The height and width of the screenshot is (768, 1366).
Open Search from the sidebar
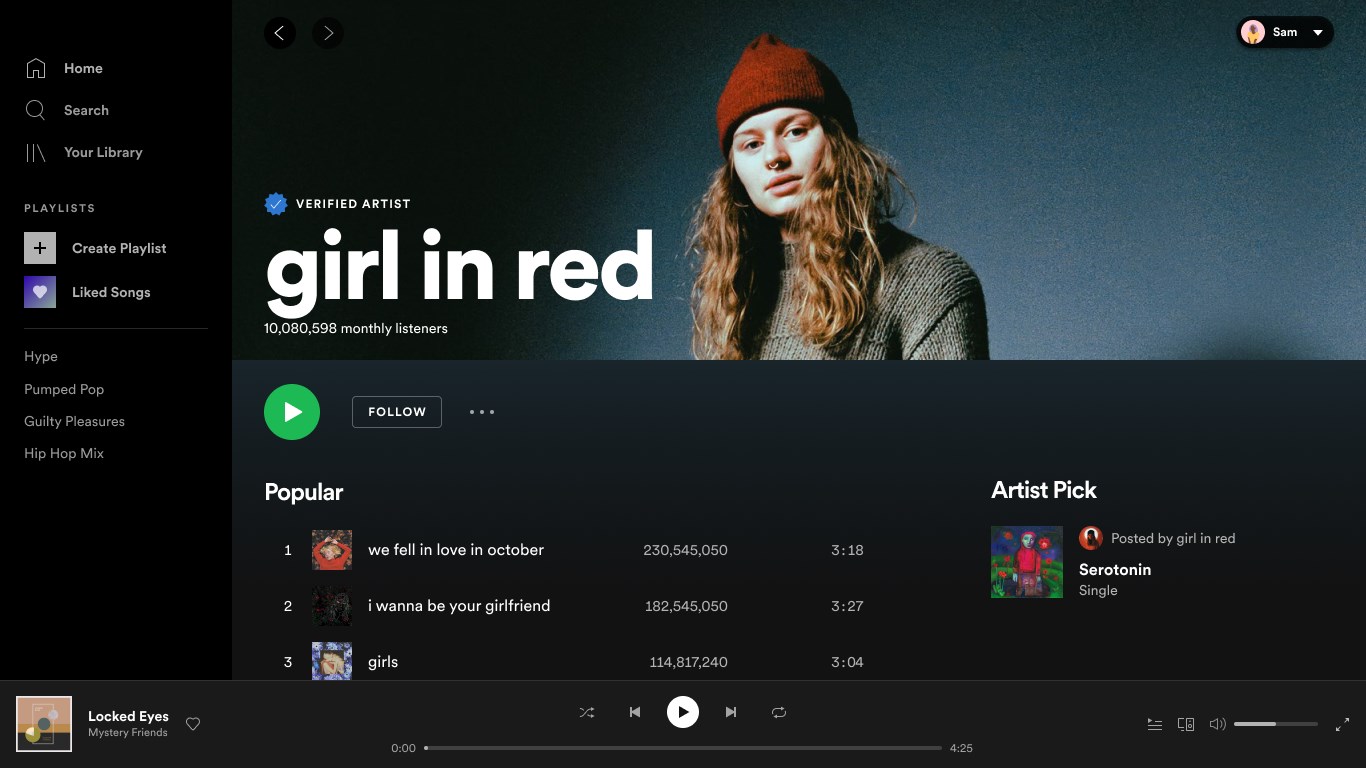pos(86,110)
